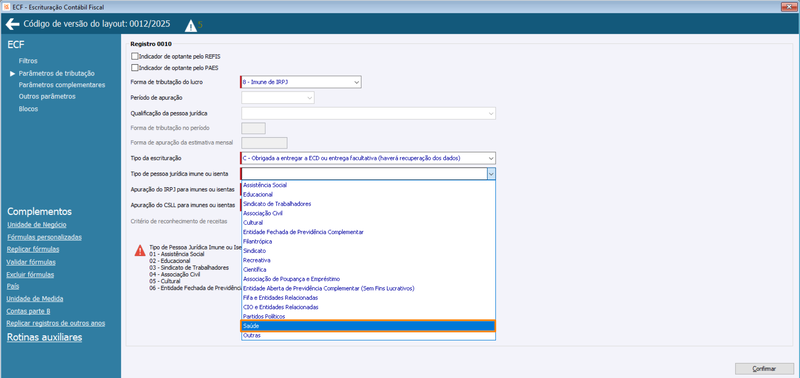Collapse Tipo de pessoa jurídica imune dropdown arrow
Viewport: 800px width, 378px height.
(491, 174)
